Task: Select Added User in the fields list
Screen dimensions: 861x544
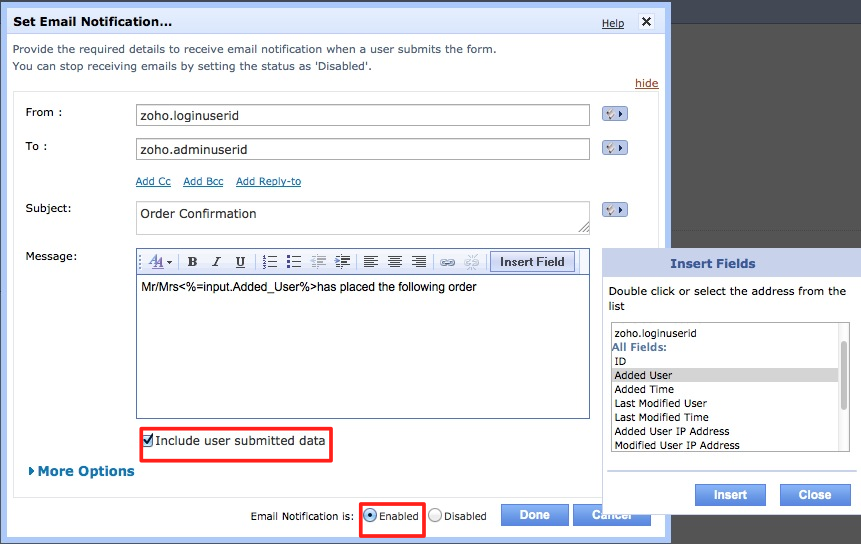Action: click(x=725, y=375)
